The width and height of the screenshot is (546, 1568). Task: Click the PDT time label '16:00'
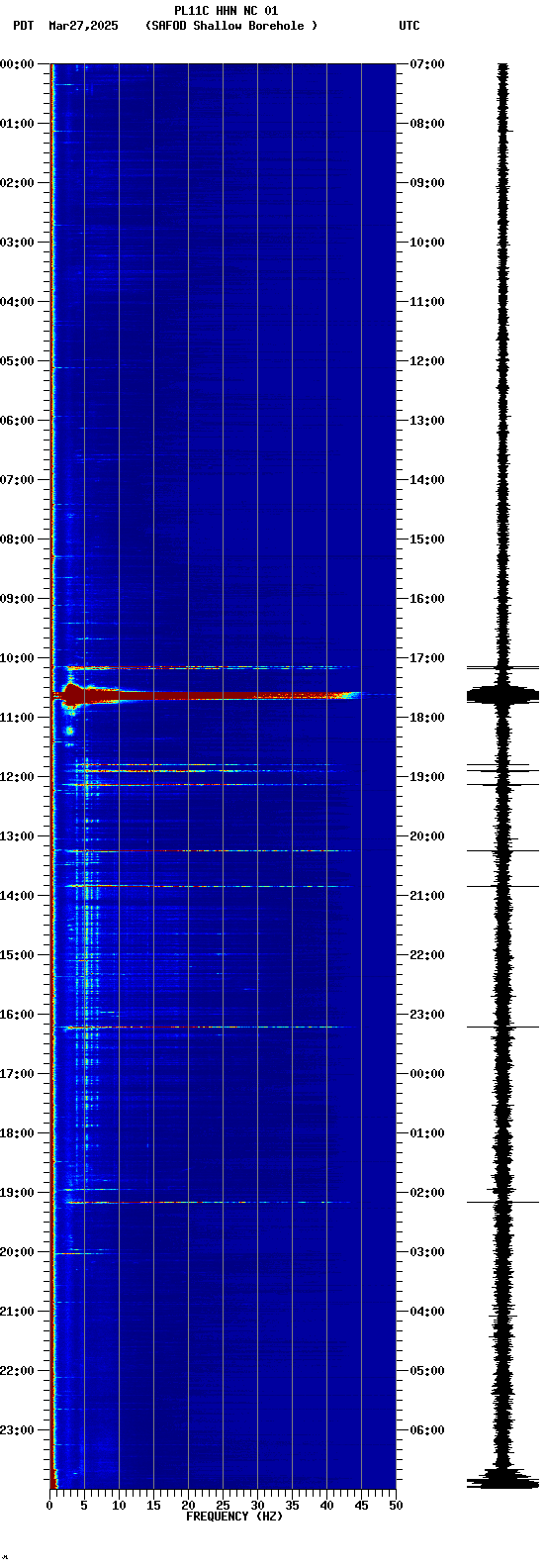pyautogui.click(x=18, y=1015)
